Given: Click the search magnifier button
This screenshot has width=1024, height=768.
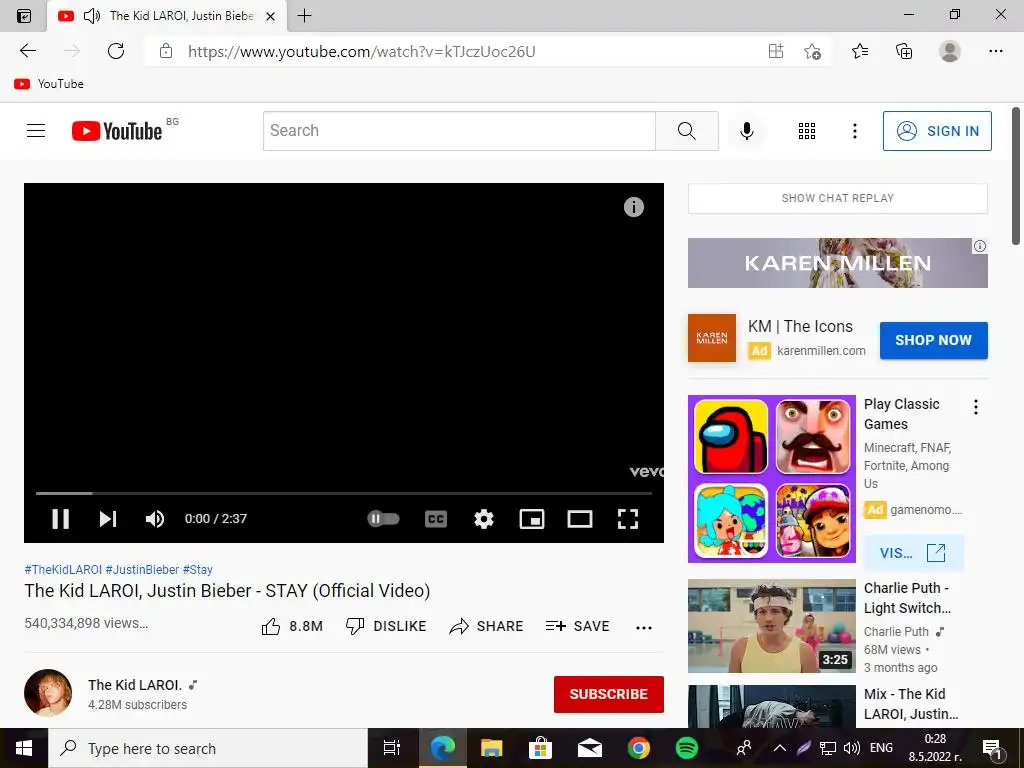Looking at the screenshot, I should 686,131.
